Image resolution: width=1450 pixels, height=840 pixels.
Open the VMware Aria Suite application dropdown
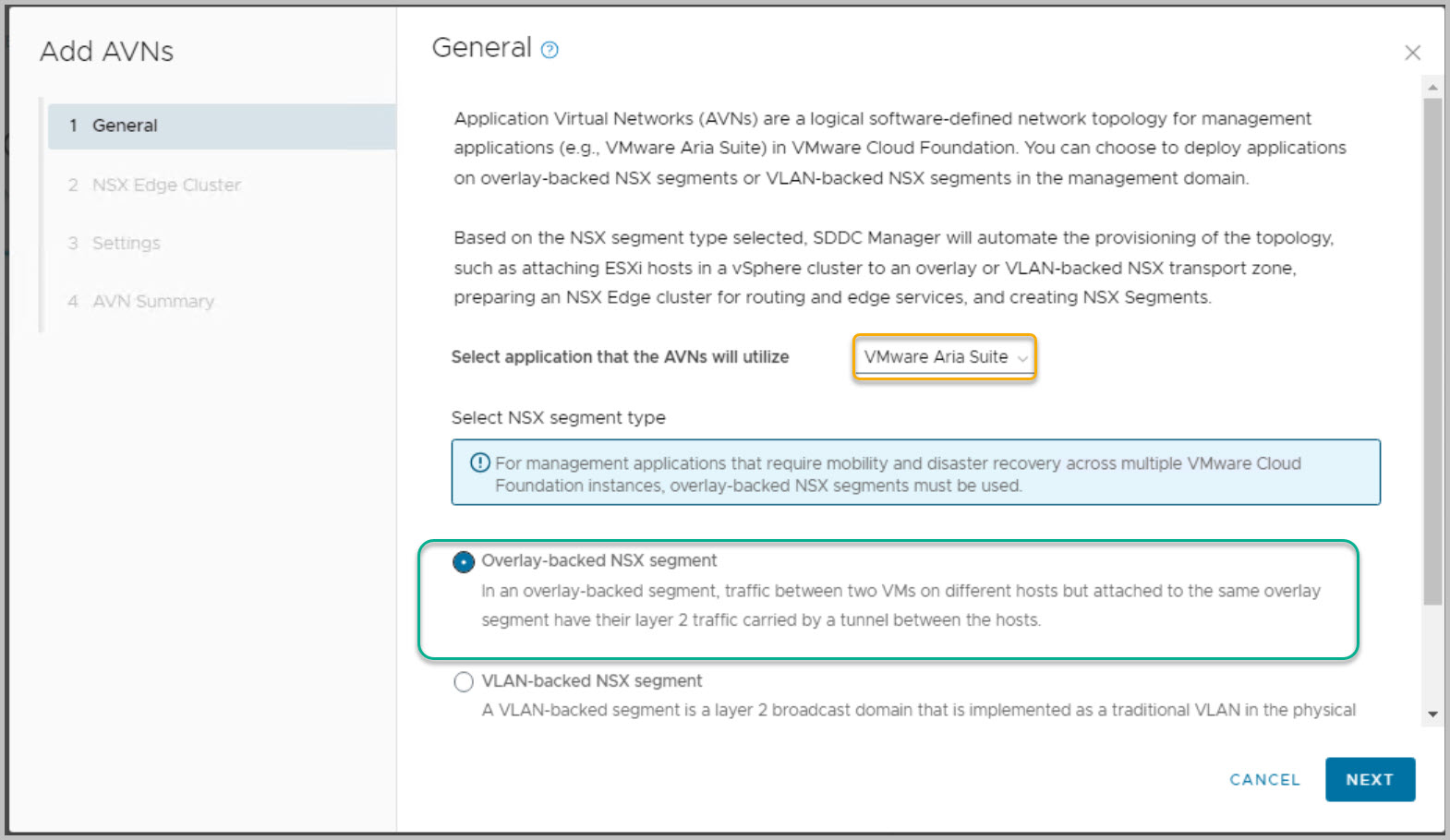[x=944, y=357]
